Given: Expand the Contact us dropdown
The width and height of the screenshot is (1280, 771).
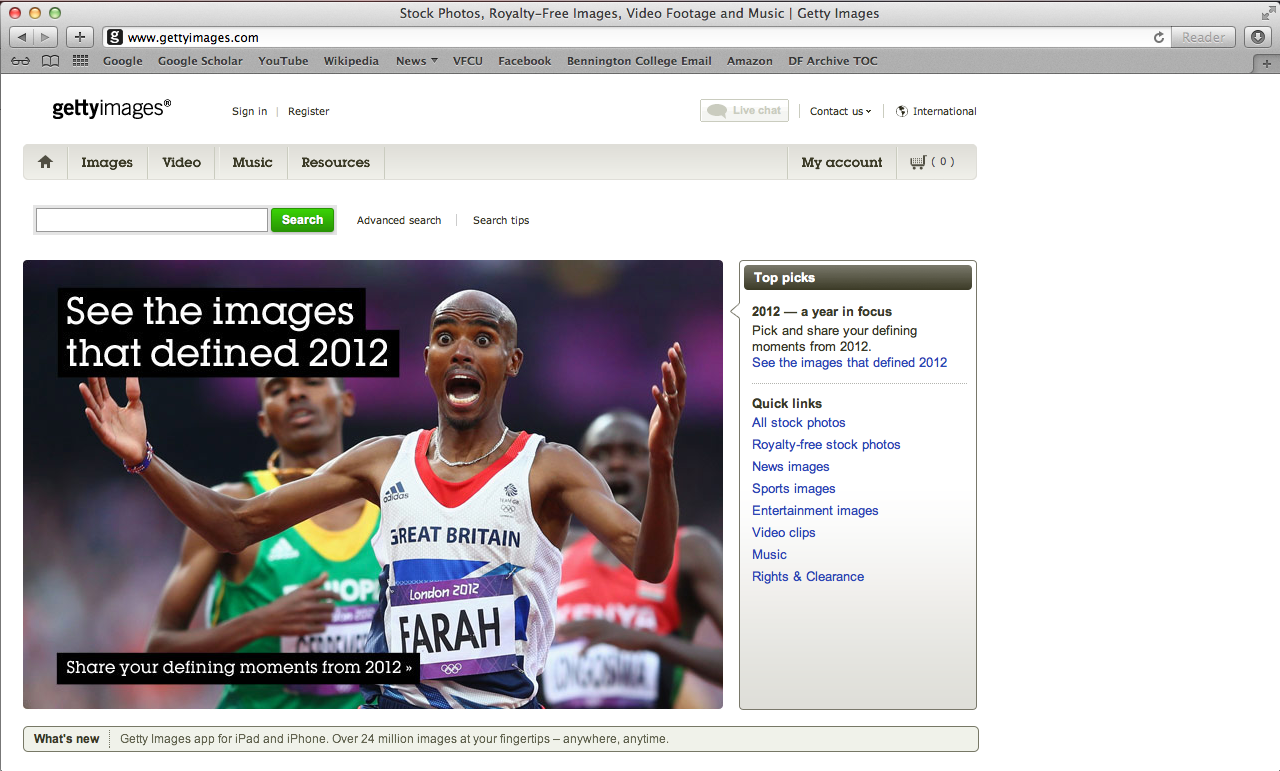Looking at the screenshot, I should (x=840, y=111).
